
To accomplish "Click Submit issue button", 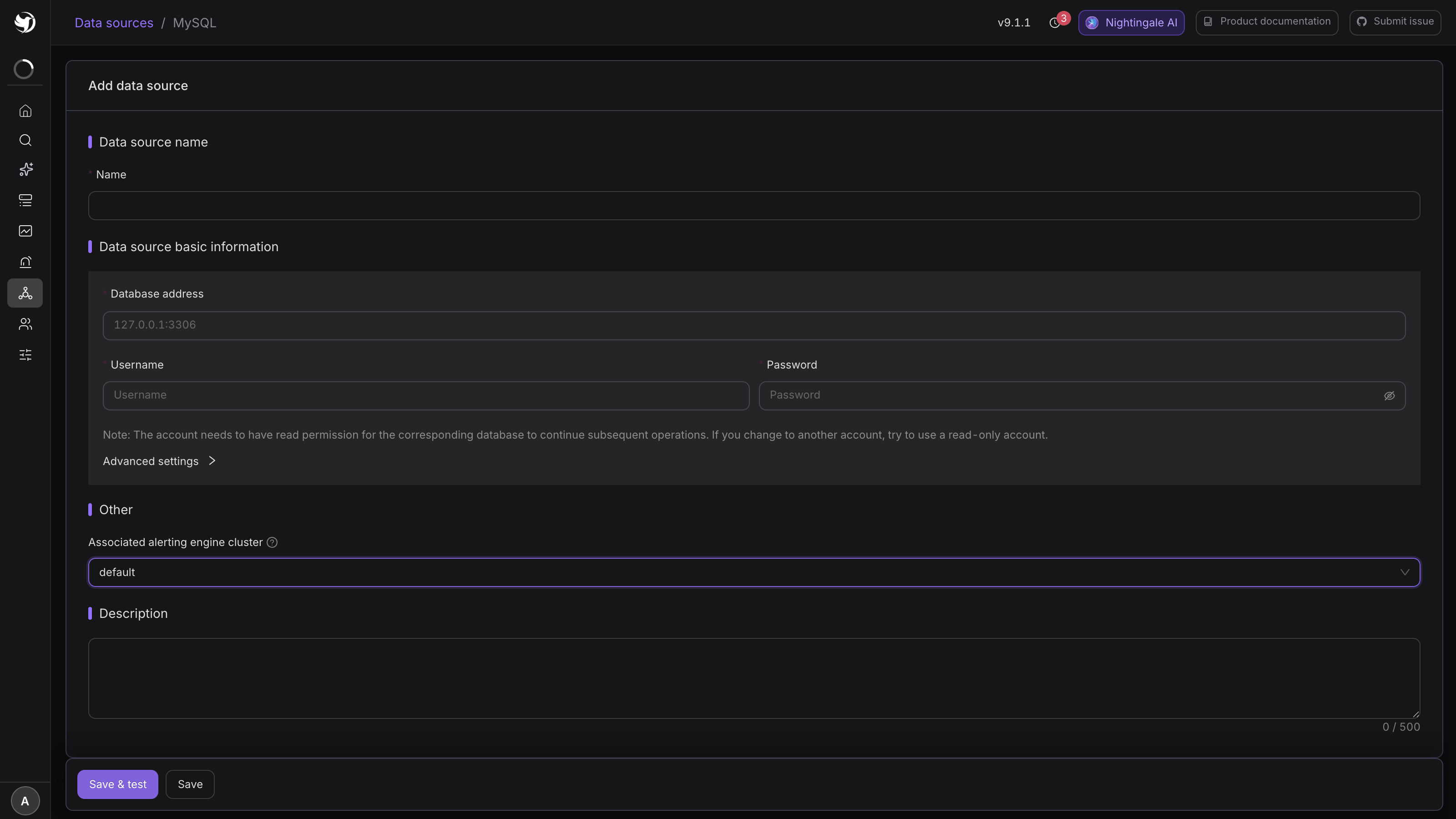I will pos(1395,22).
